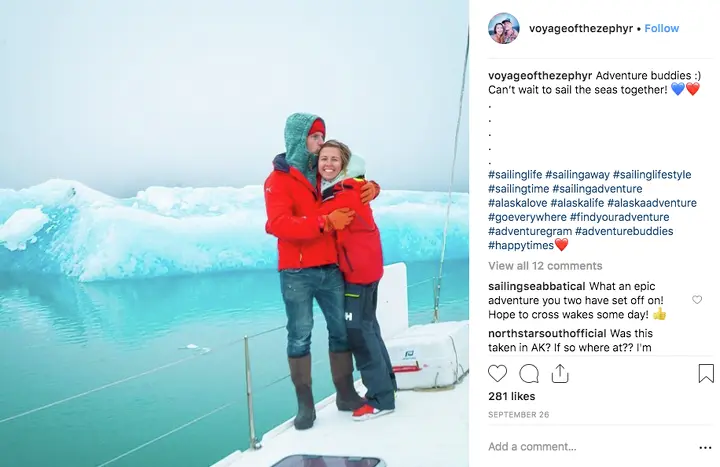Open the #alaskalove hashtag
Image resolution: width=720 pixels, height=467 pixels.
coord(518,203)
